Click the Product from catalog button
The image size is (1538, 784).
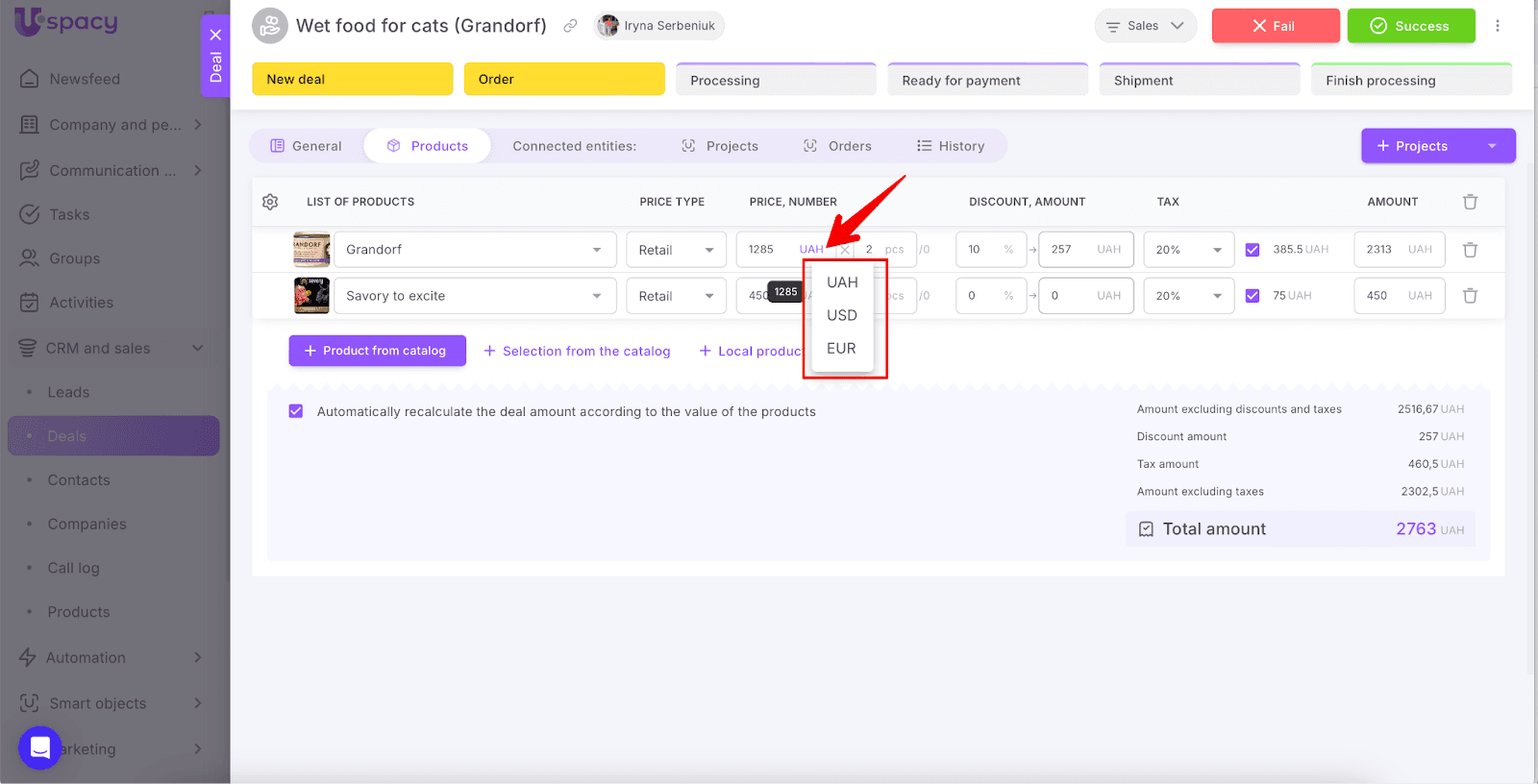coord(377,351)
